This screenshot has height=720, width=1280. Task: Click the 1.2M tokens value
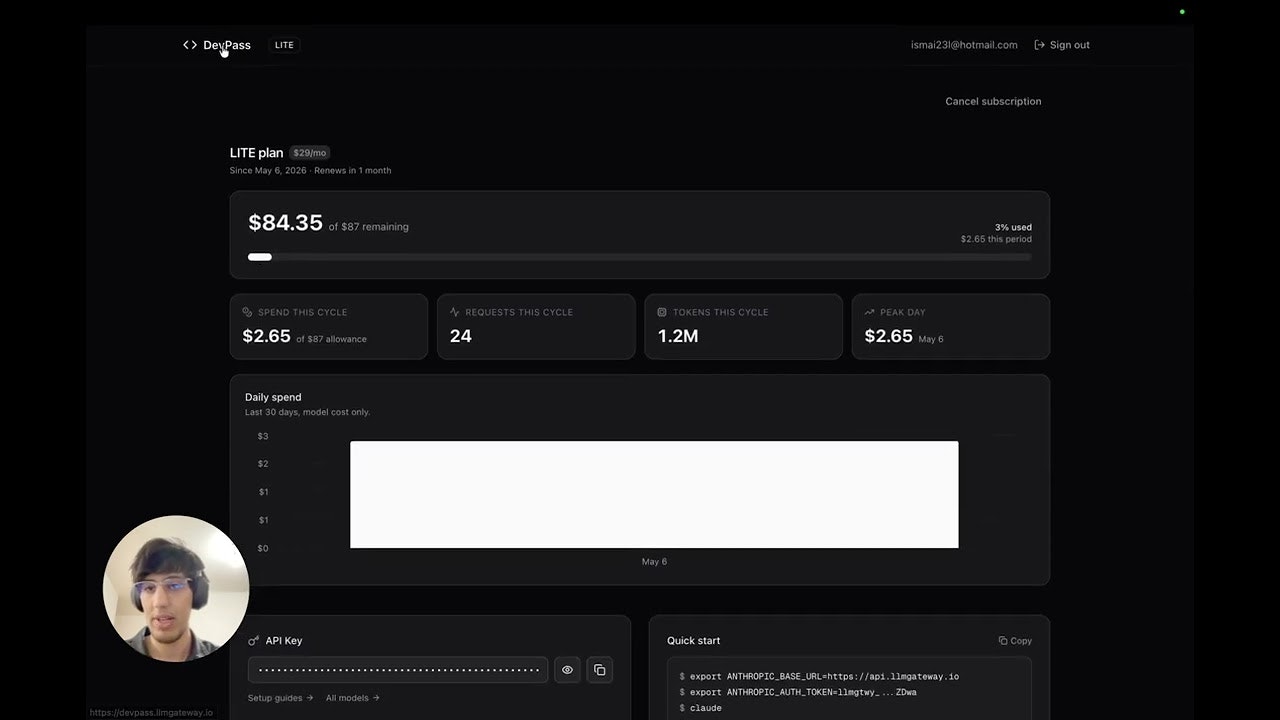678,336
